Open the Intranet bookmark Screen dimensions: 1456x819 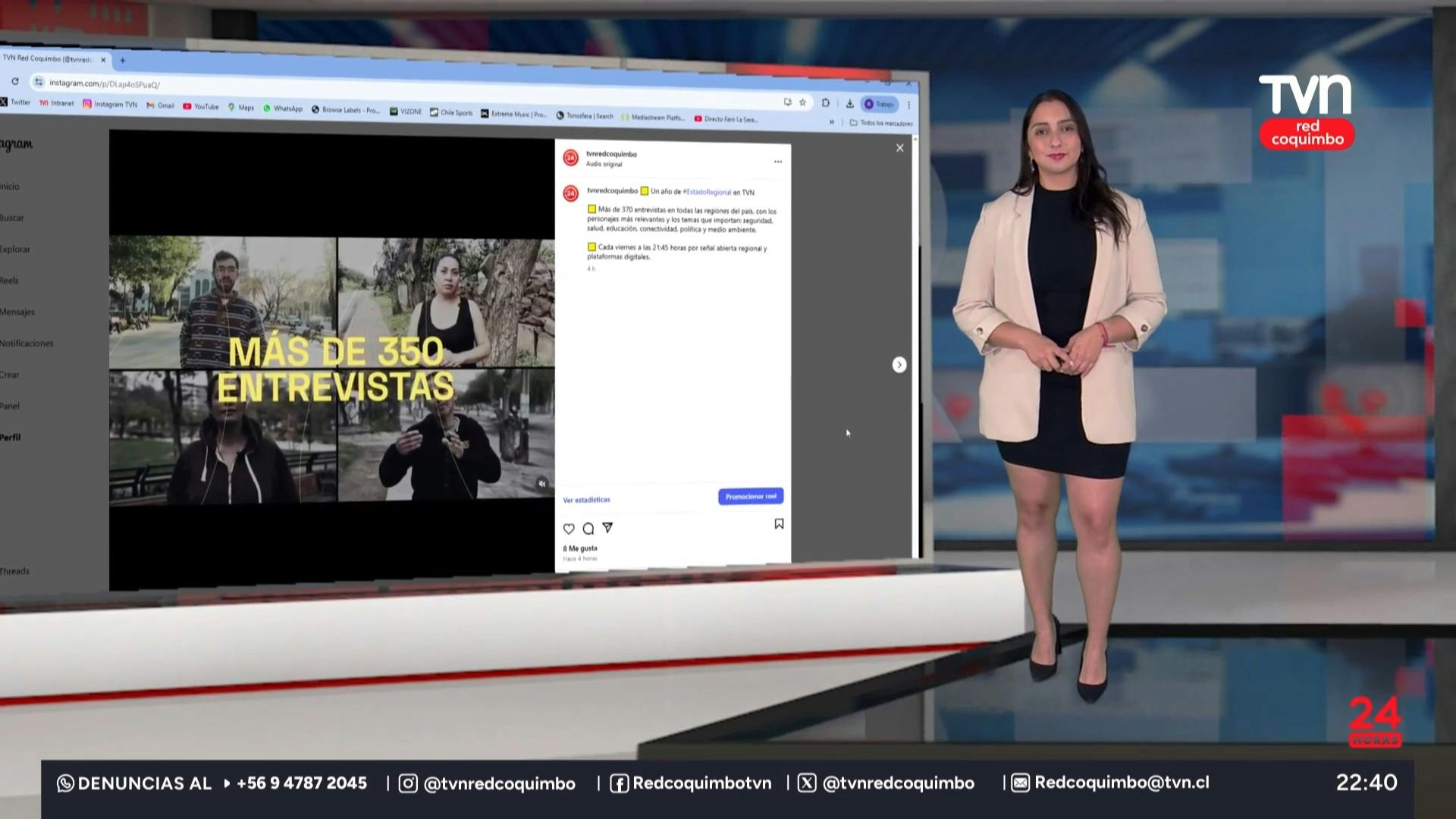coord(57,103)
